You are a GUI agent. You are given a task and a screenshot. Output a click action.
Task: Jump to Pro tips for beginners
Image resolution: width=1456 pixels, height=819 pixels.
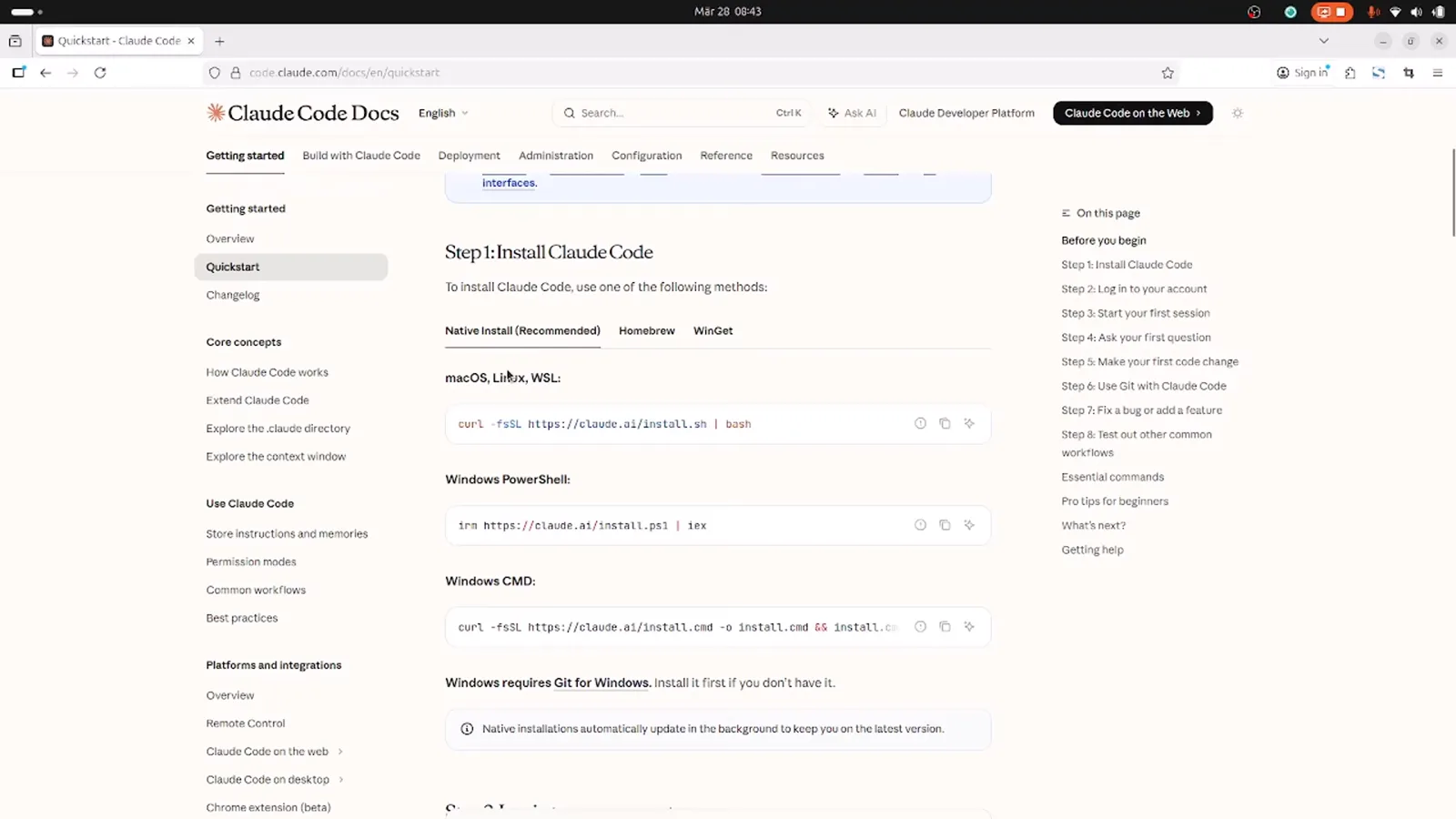(1115, 501)
